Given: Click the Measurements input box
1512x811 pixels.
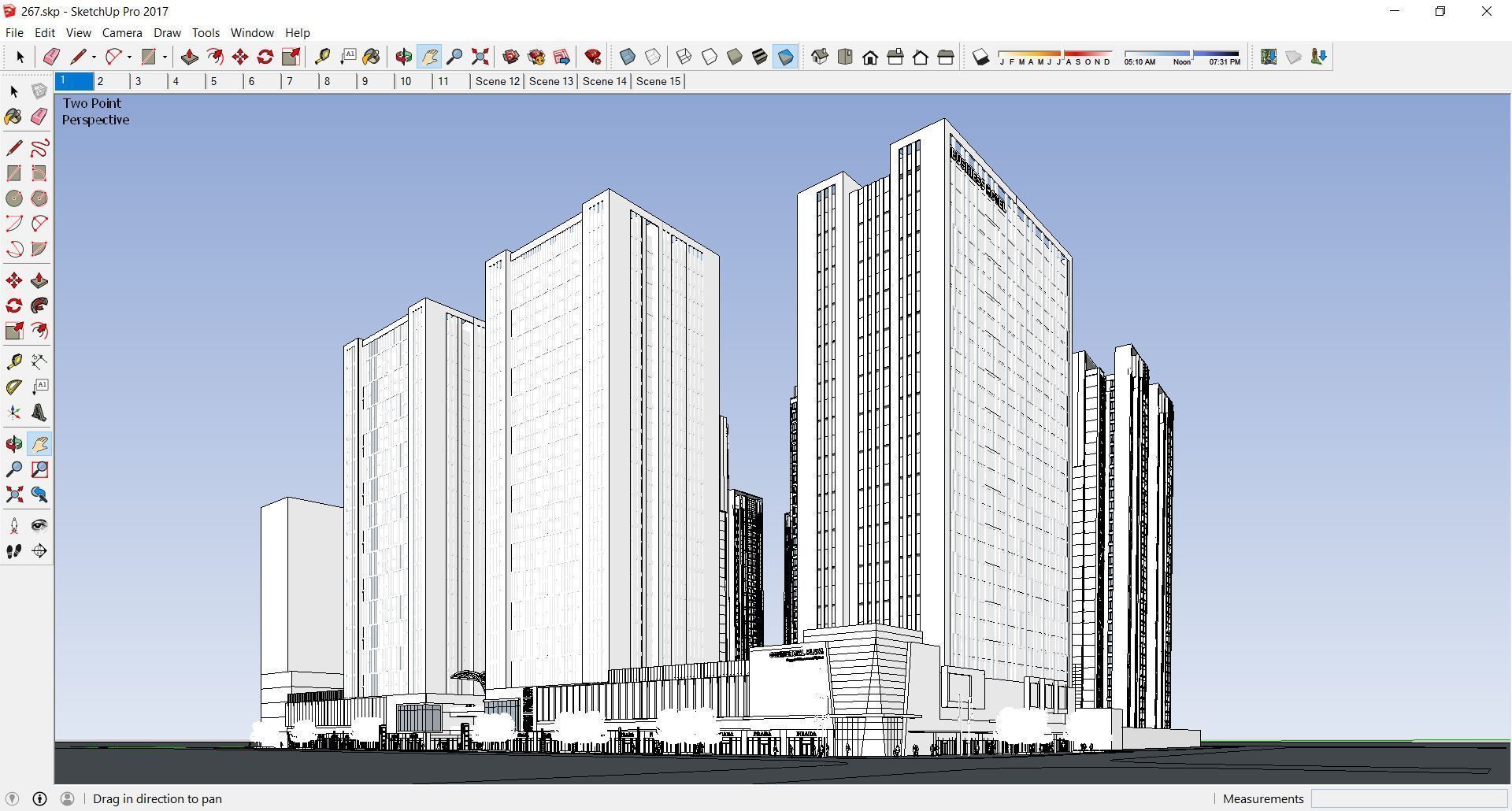Looking at the screenshot, I should 1409,798.
